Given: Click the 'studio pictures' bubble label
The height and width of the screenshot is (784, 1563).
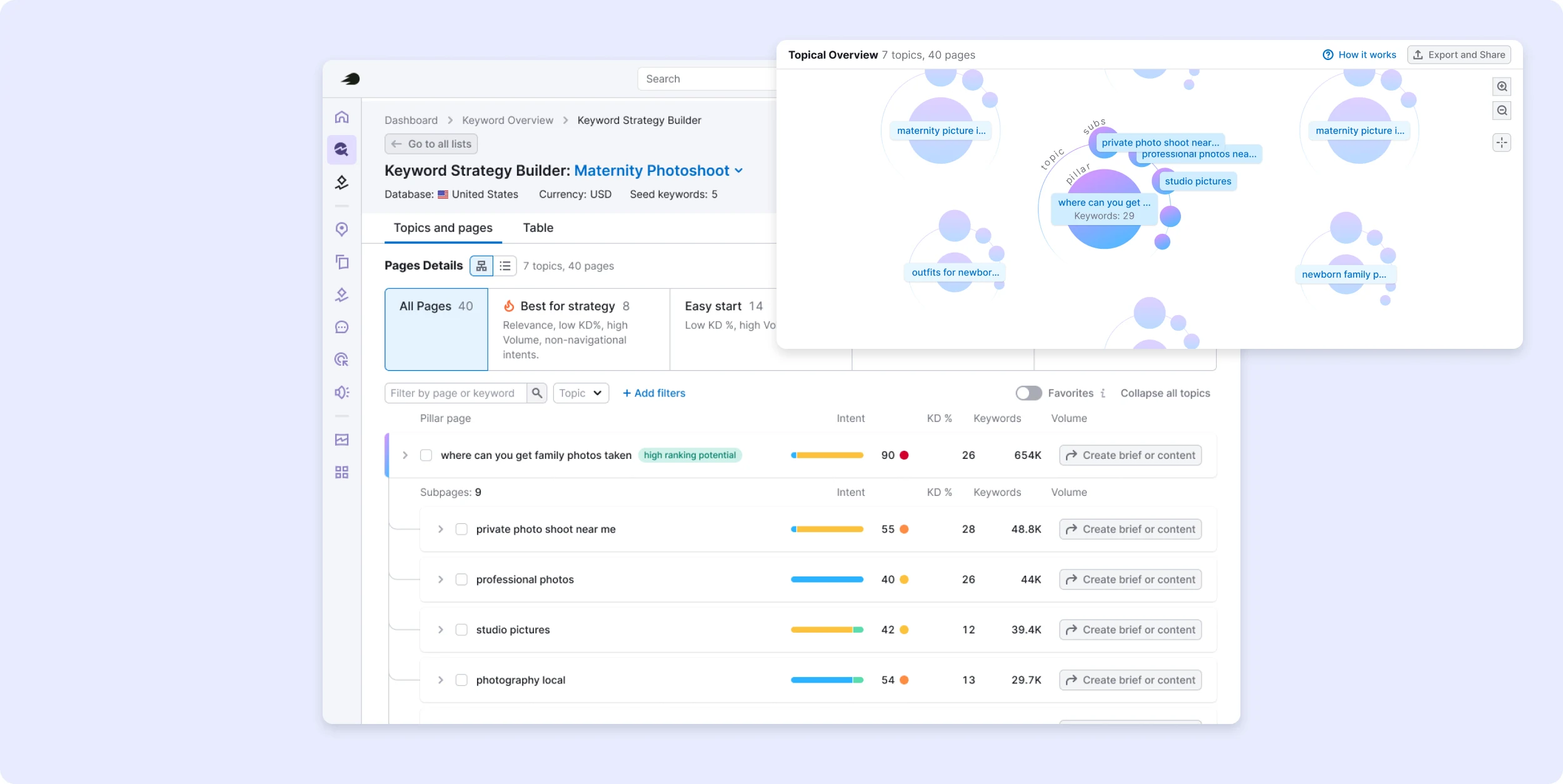Looking at the screenshot, I should click(x=1198, y=181).
